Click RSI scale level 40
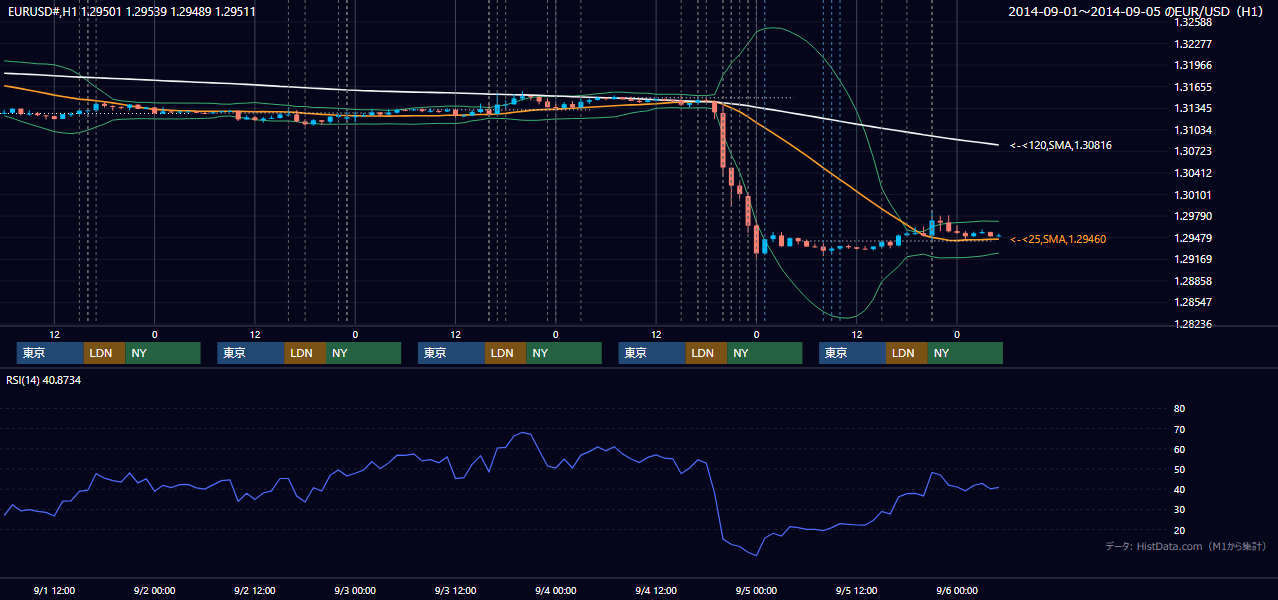The image size is (1278, 600). pyautogui.click(x=1179, y=490)
